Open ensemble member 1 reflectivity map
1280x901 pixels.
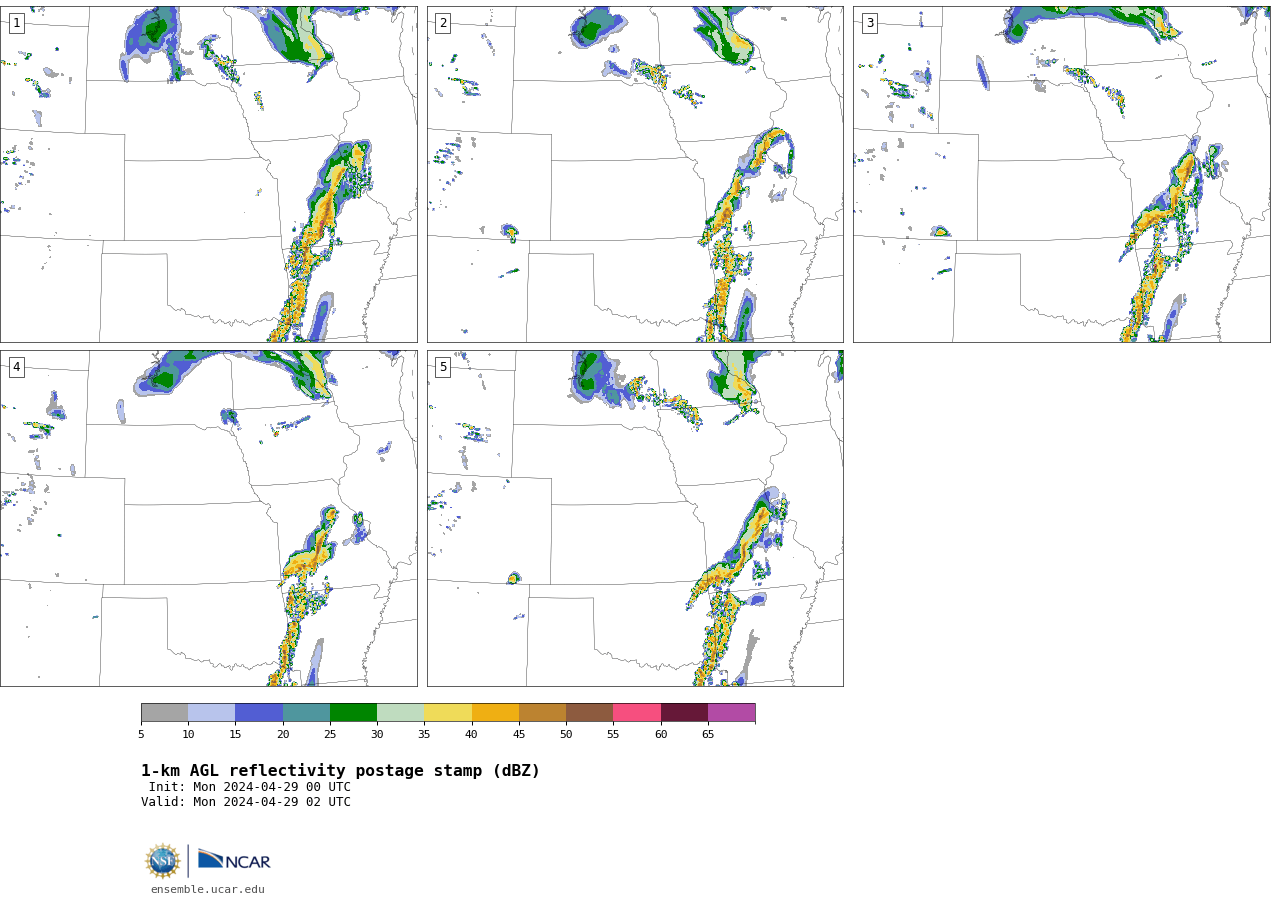pyautogui.click(x=209, y=174)
